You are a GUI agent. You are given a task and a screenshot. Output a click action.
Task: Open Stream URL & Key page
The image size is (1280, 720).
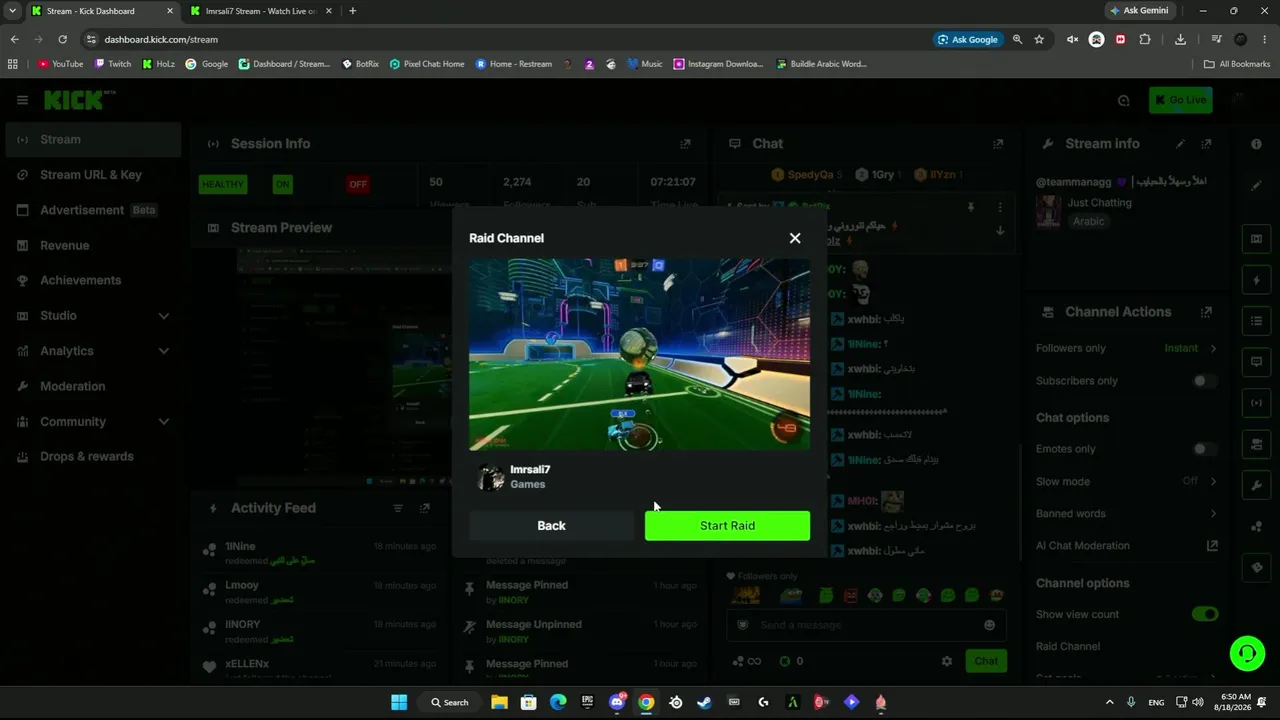point(92,175)
